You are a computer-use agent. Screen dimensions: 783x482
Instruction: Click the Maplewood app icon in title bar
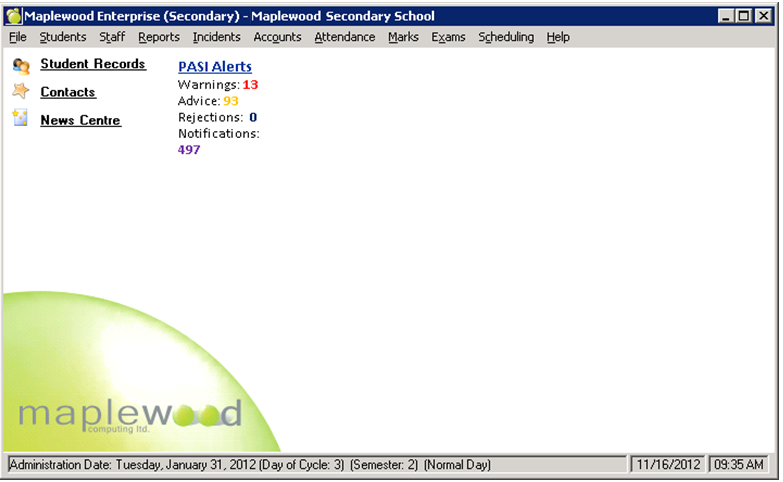point(13,16)
